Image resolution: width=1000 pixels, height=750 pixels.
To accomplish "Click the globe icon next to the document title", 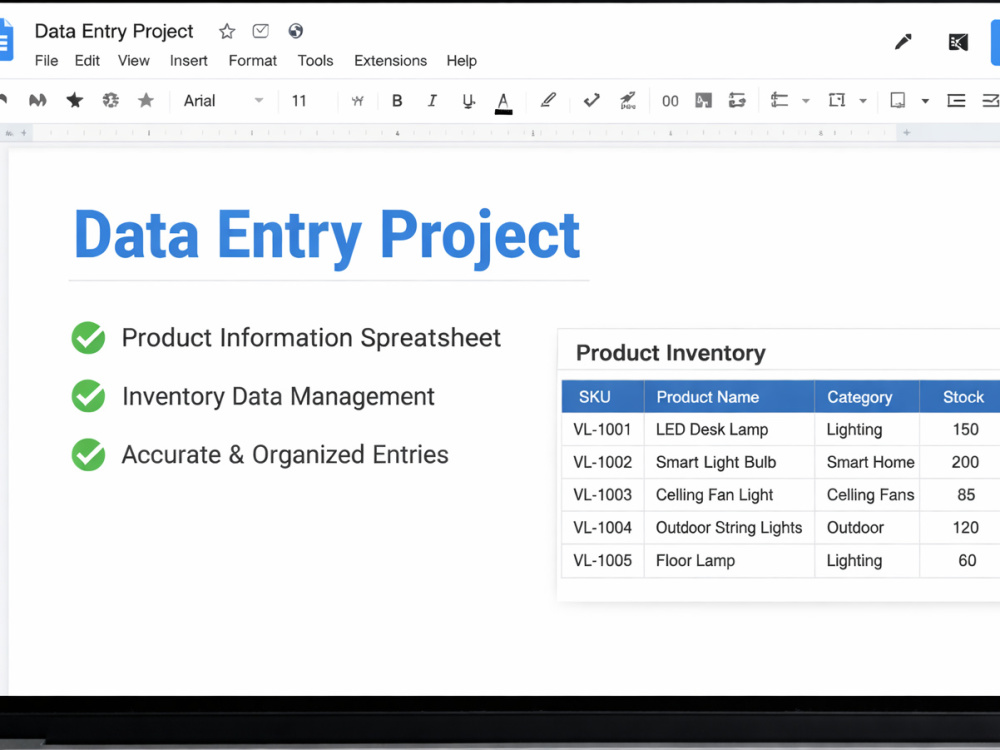I will click(295, 31).
